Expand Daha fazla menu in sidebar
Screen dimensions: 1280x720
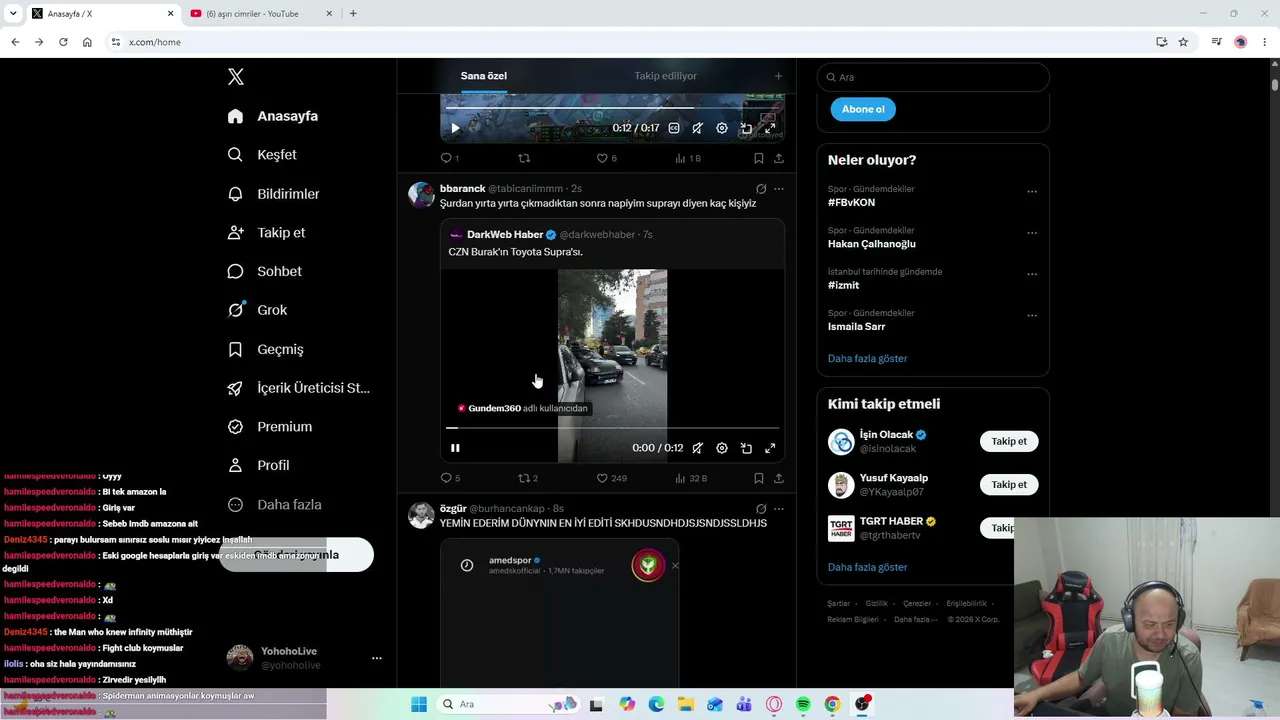tap(275, 505)
